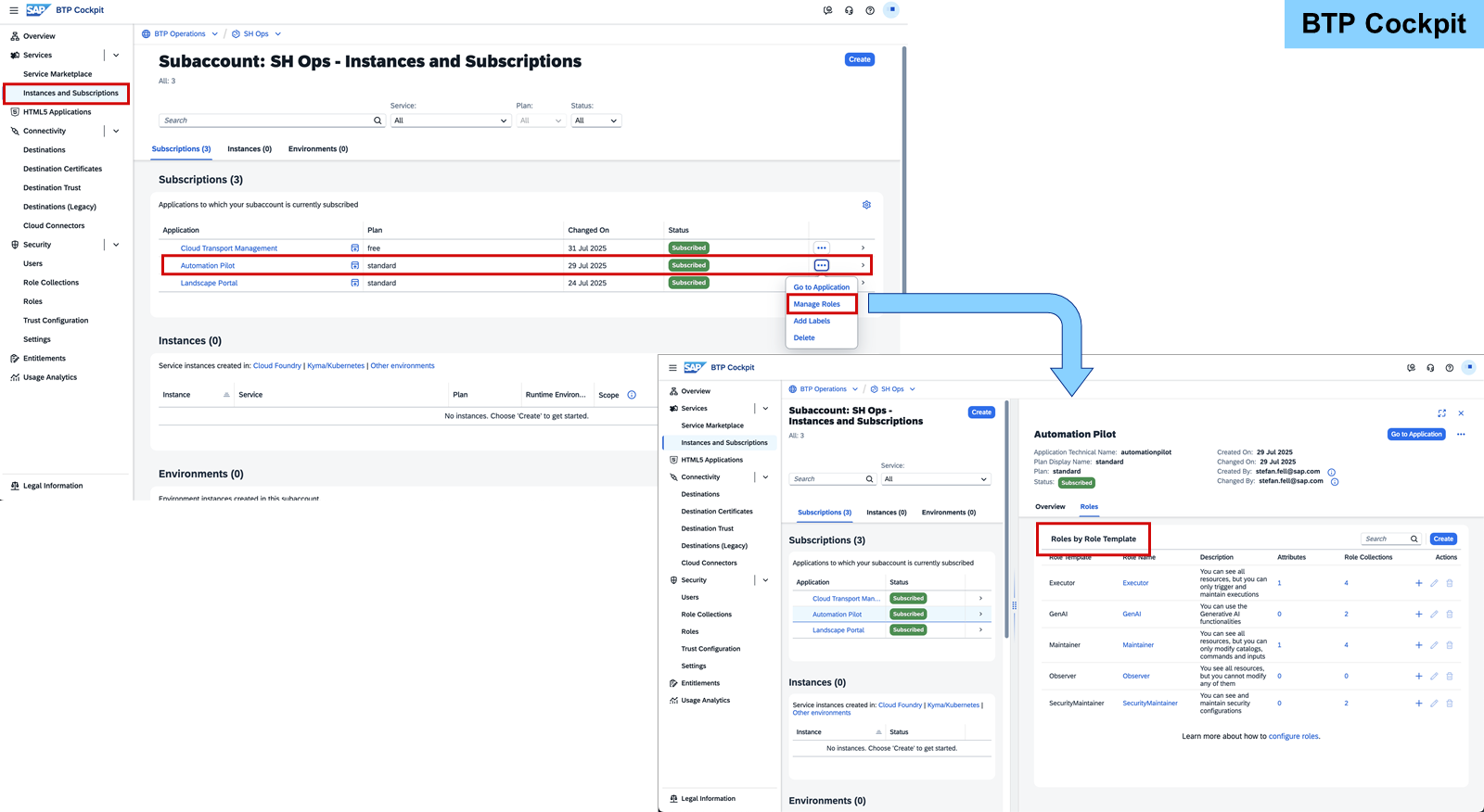Screen dimensions: 1484x812
Task: Click the blue Go to Application button
Action: [1416, 434]
